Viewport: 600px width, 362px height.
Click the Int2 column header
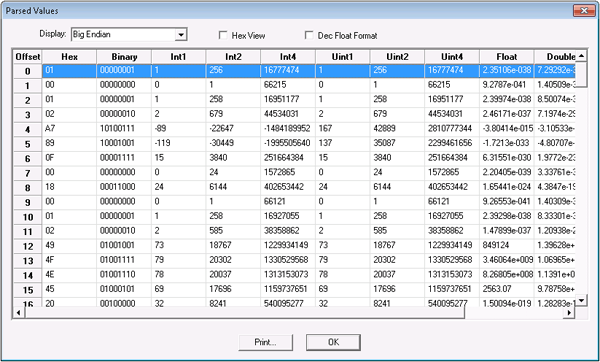(233, 57)
